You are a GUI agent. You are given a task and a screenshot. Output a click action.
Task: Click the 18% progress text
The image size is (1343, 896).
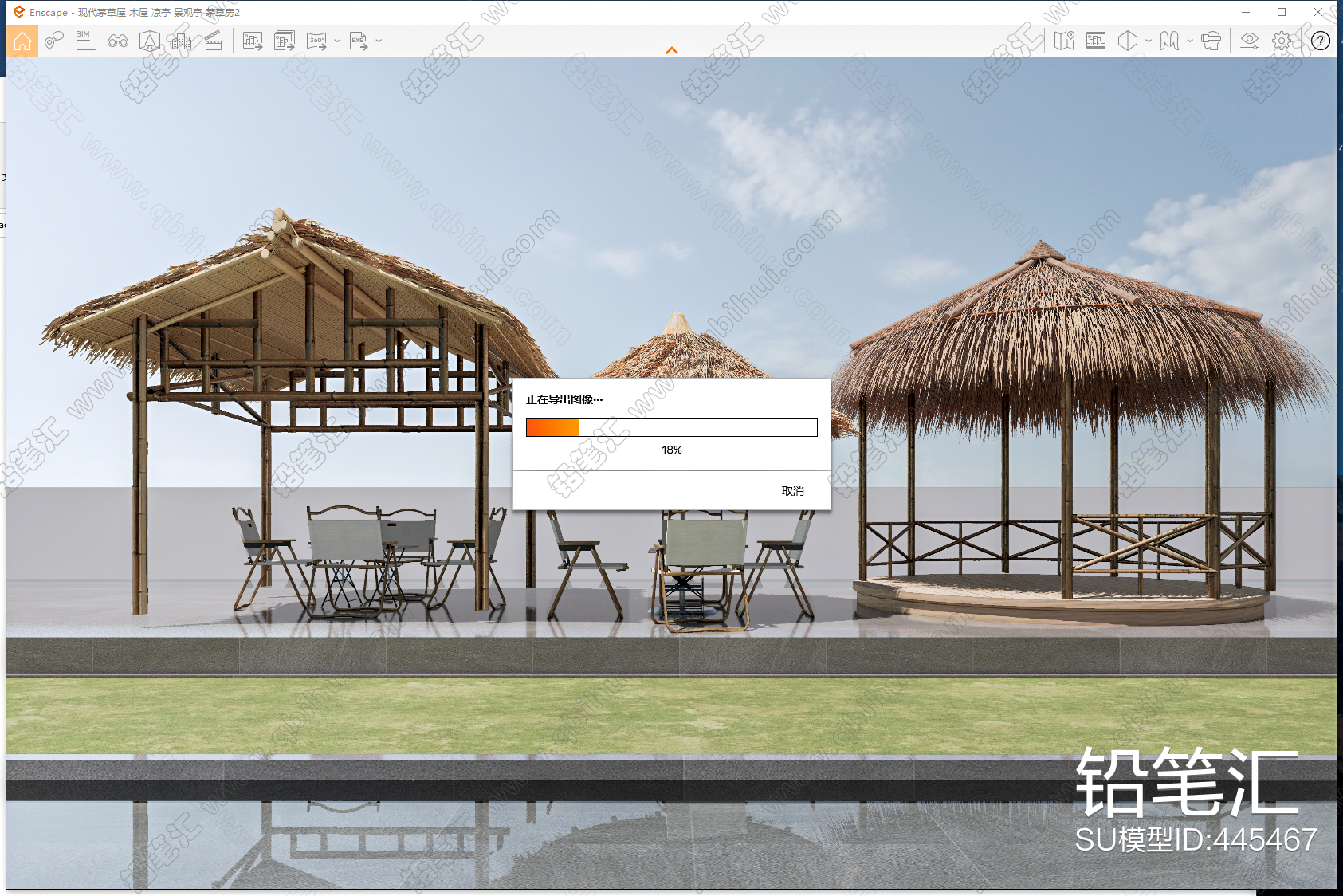(x=672, y=450)
